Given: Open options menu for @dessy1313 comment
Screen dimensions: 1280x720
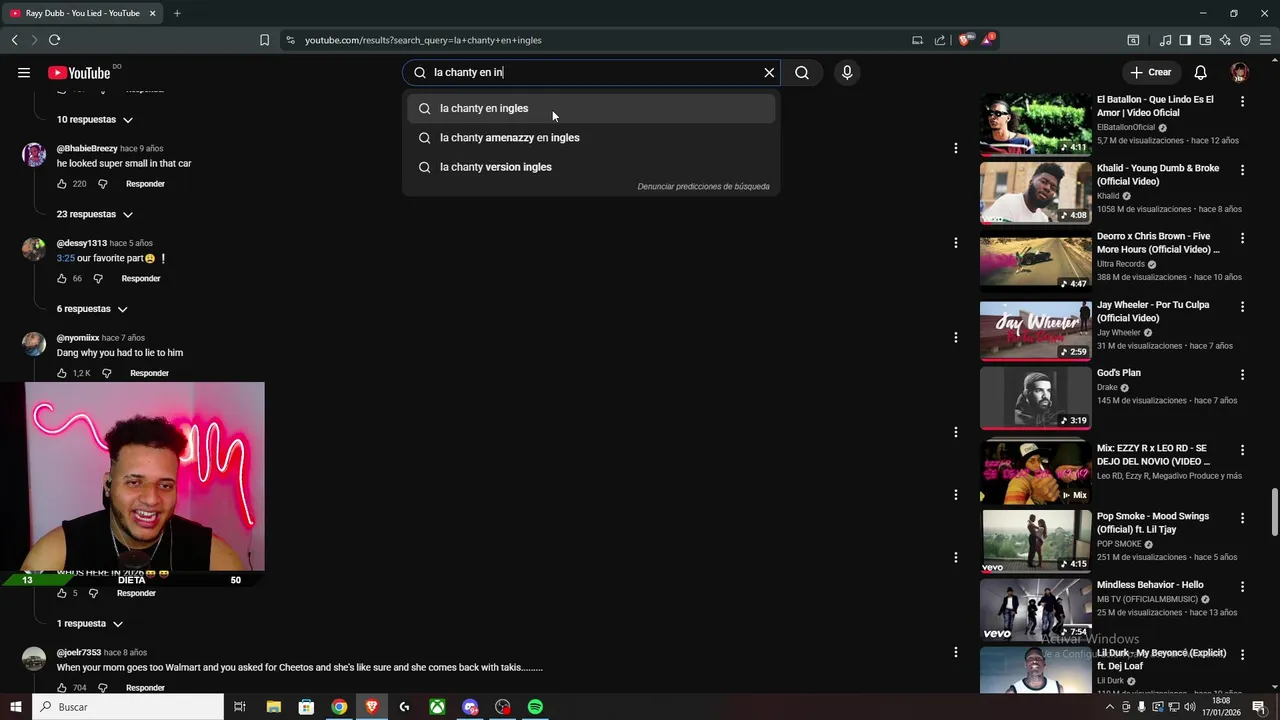Looking at the screenshot, I should tap(956, 243).
